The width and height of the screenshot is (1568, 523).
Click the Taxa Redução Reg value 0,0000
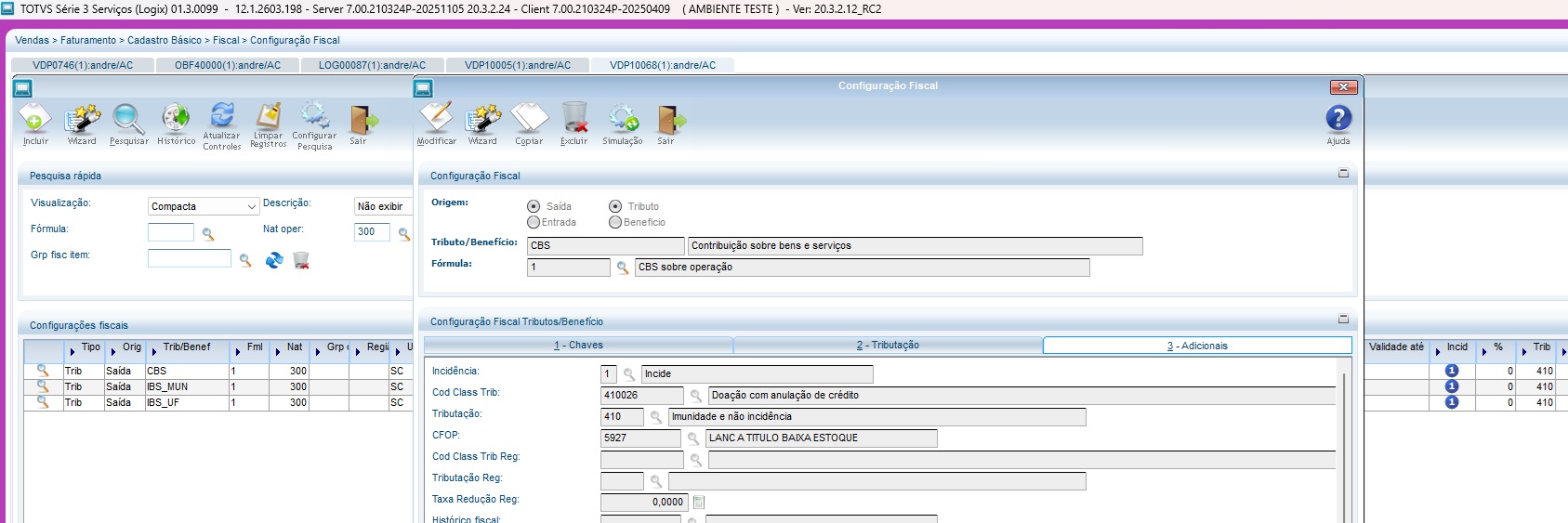643,503
